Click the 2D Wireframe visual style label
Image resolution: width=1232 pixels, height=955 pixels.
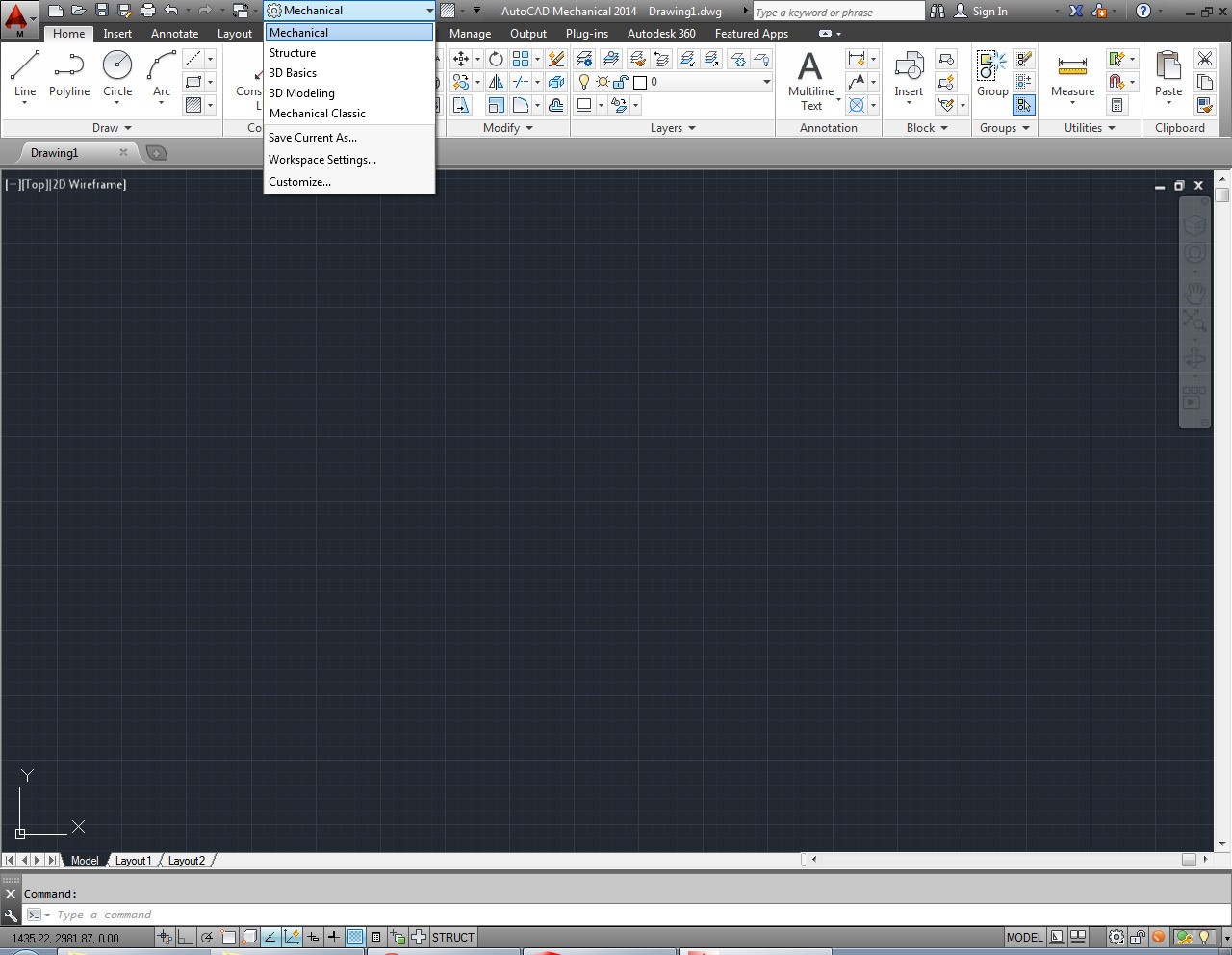click(89, 185)
